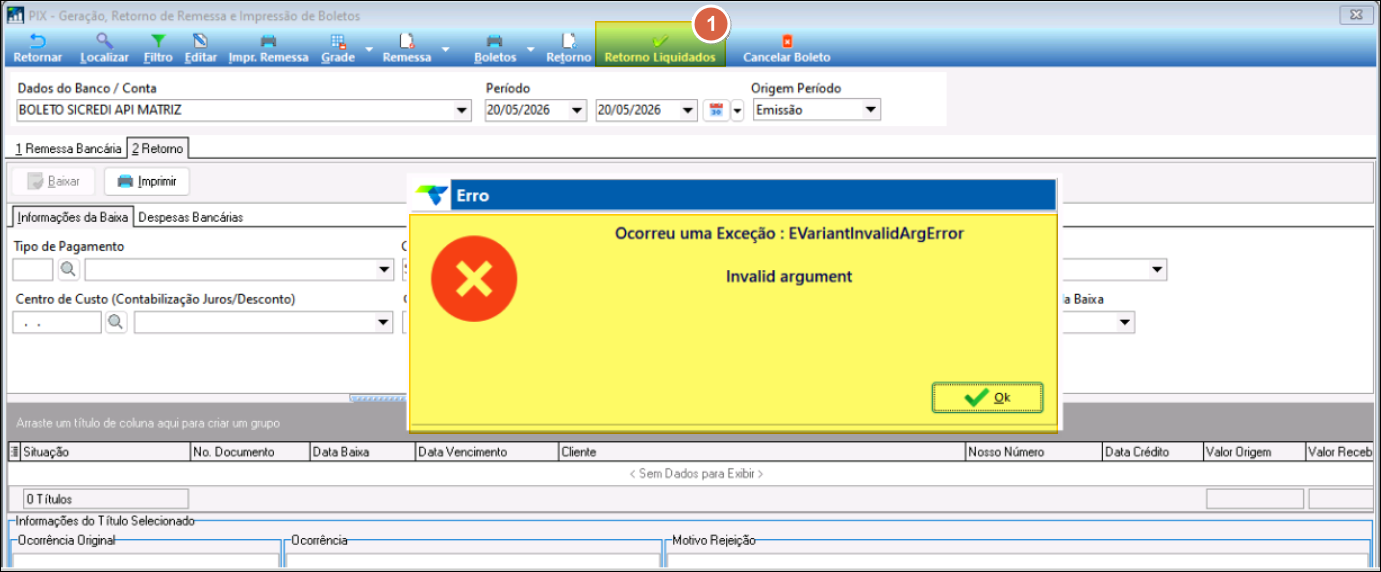
Task: Sort by Data Baixa column header
Action: click(x=363, y=452)
